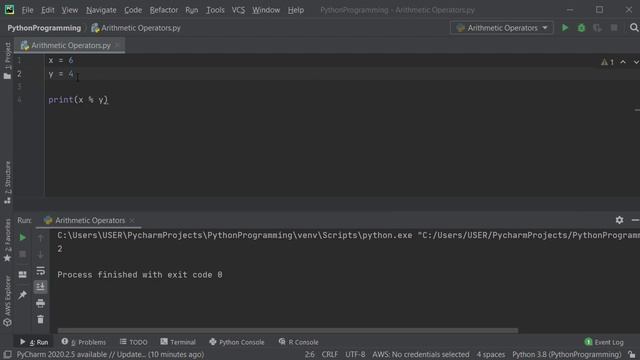This screenshot has width=640, height=360.
Task: Open the Edit menu
Action: coord(48,10)
